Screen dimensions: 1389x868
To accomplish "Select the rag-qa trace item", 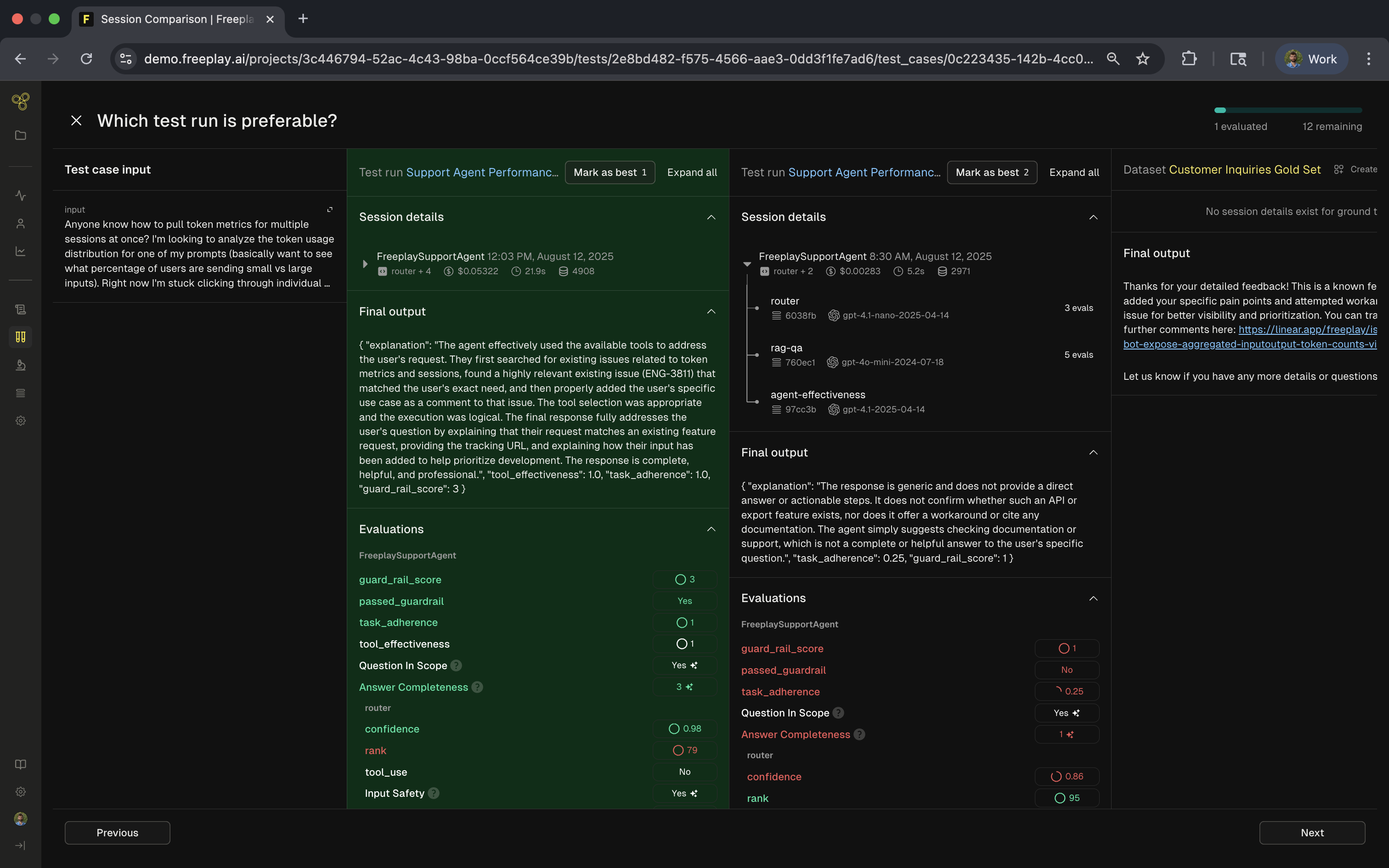I will coord(786,348).
